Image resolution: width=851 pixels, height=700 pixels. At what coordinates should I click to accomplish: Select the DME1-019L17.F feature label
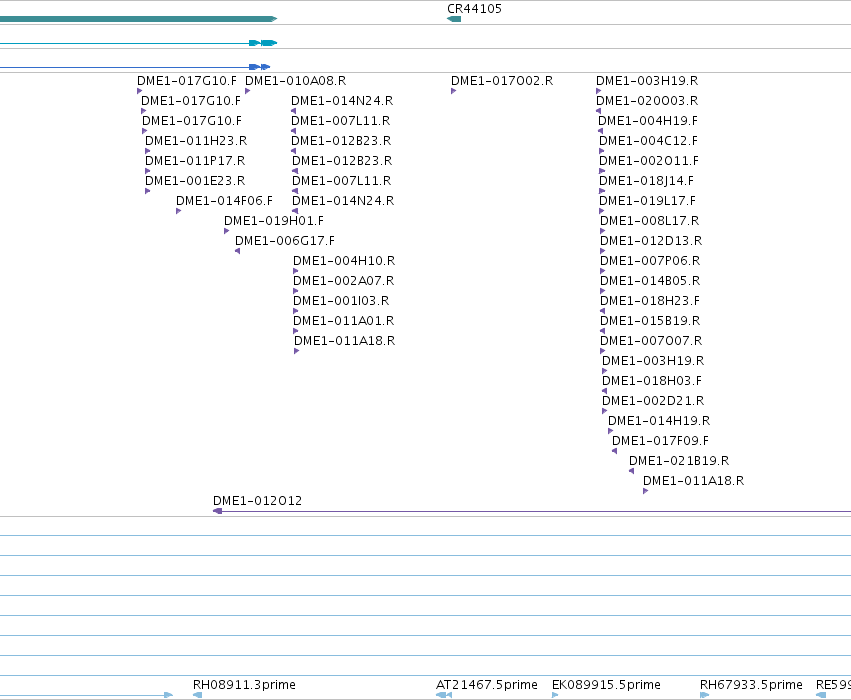[647, 201]
